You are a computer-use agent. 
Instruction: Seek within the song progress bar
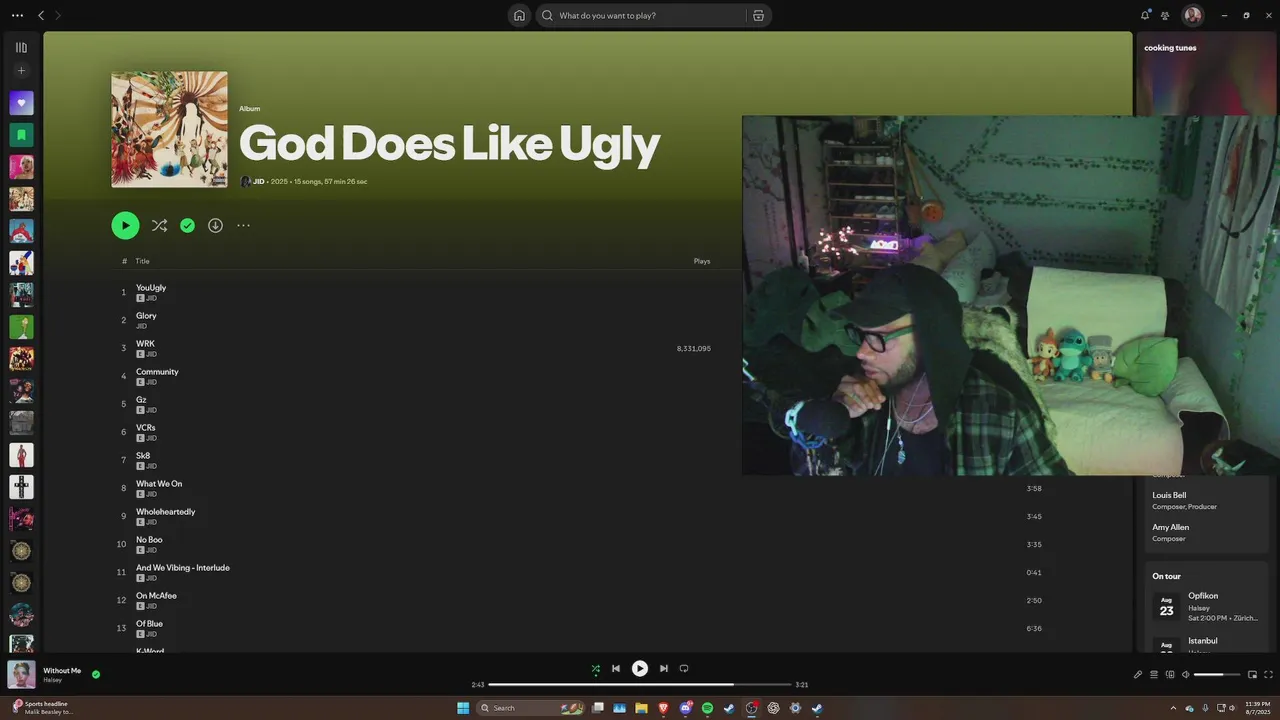(640, 685)
